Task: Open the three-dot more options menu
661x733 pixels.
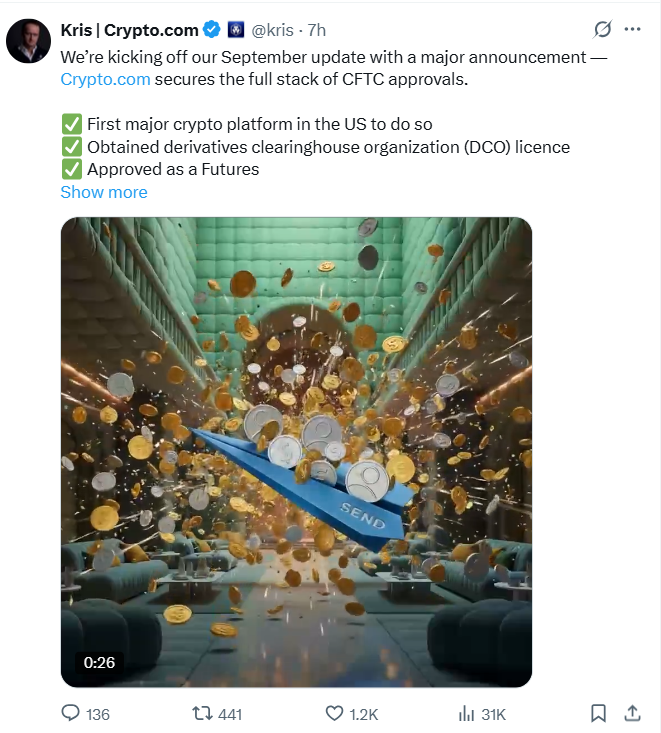Action: [632, 29]
